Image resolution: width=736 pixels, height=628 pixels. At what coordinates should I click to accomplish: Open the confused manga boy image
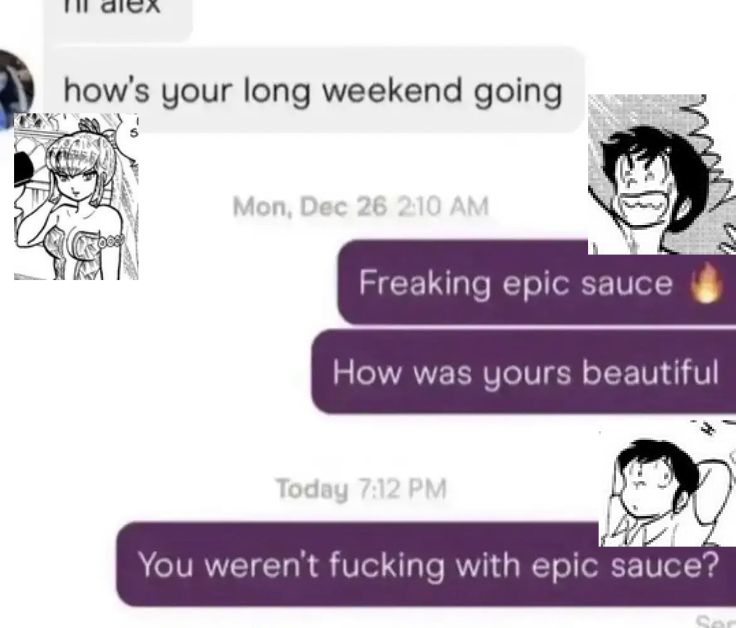667,482
